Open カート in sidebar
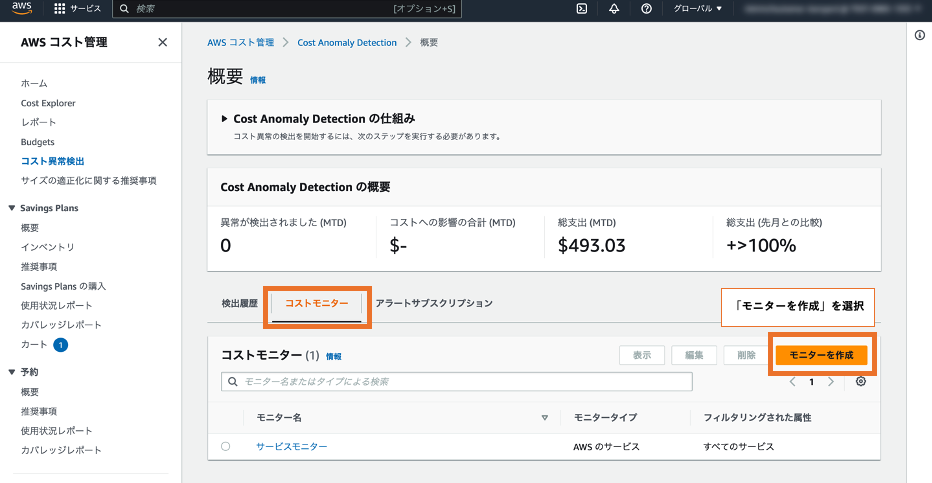The width and height of the screenshot is (932, 483). [x=34, y=345]
